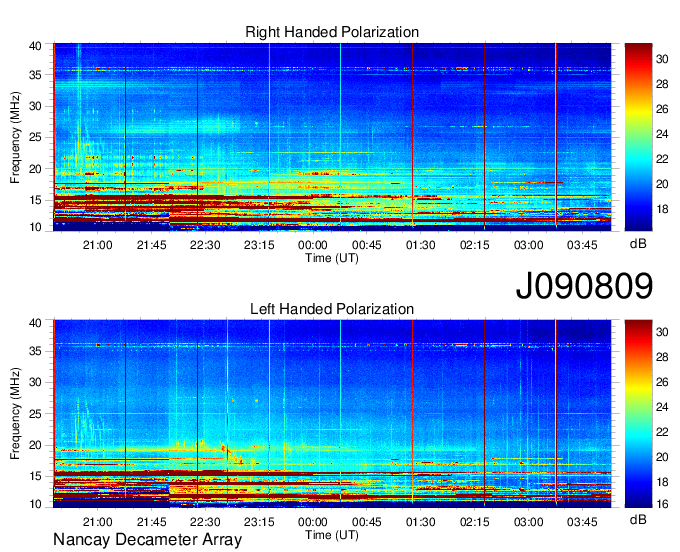Click the dB label under Left Handed colorbar

click(638, 519)
